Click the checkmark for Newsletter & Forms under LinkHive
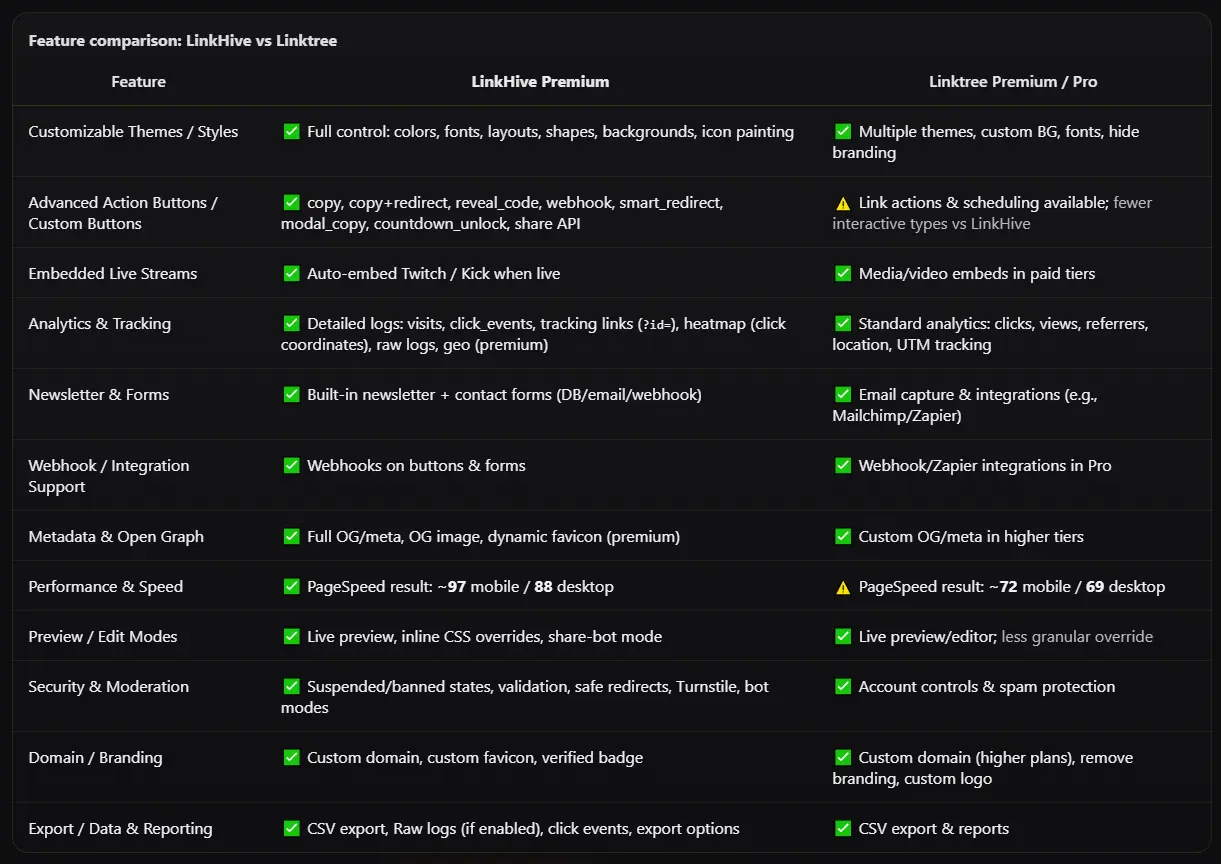The height and width of the screenshot is (864, 1221). coord(292,394)
